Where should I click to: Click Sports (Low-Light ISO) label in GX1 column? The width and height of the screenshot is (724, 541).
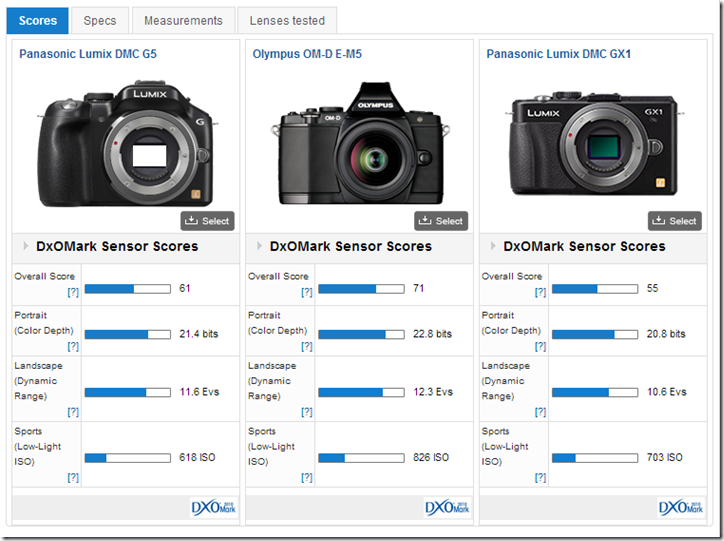pos(505,446)
